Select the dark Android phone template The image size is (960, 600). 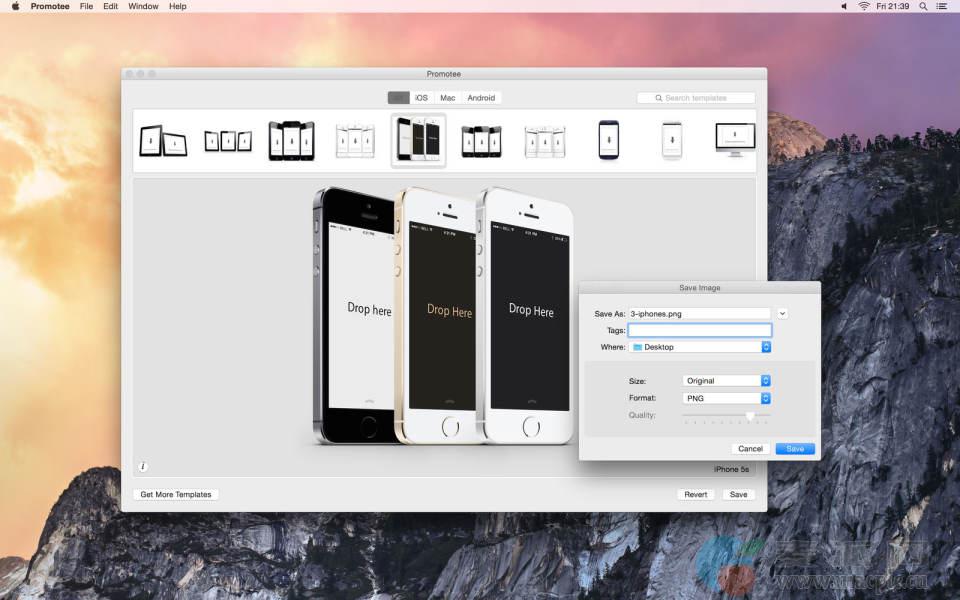608,140
